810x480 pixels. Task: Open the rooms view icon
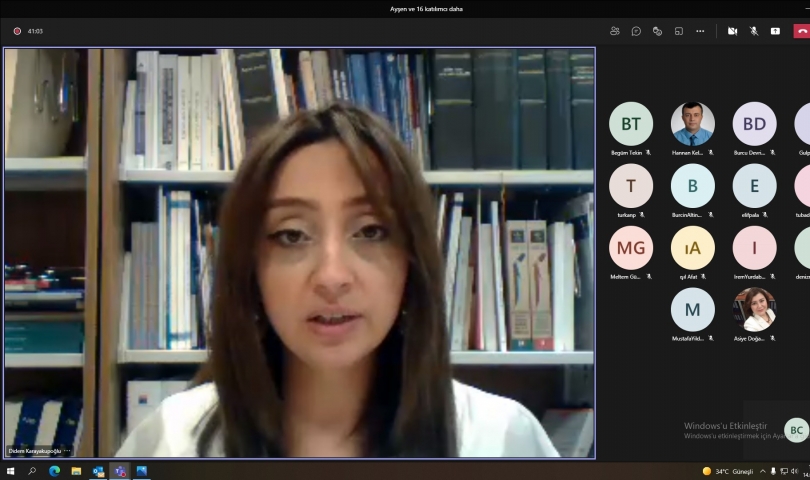pyautogui.click(x=679, y=31)
